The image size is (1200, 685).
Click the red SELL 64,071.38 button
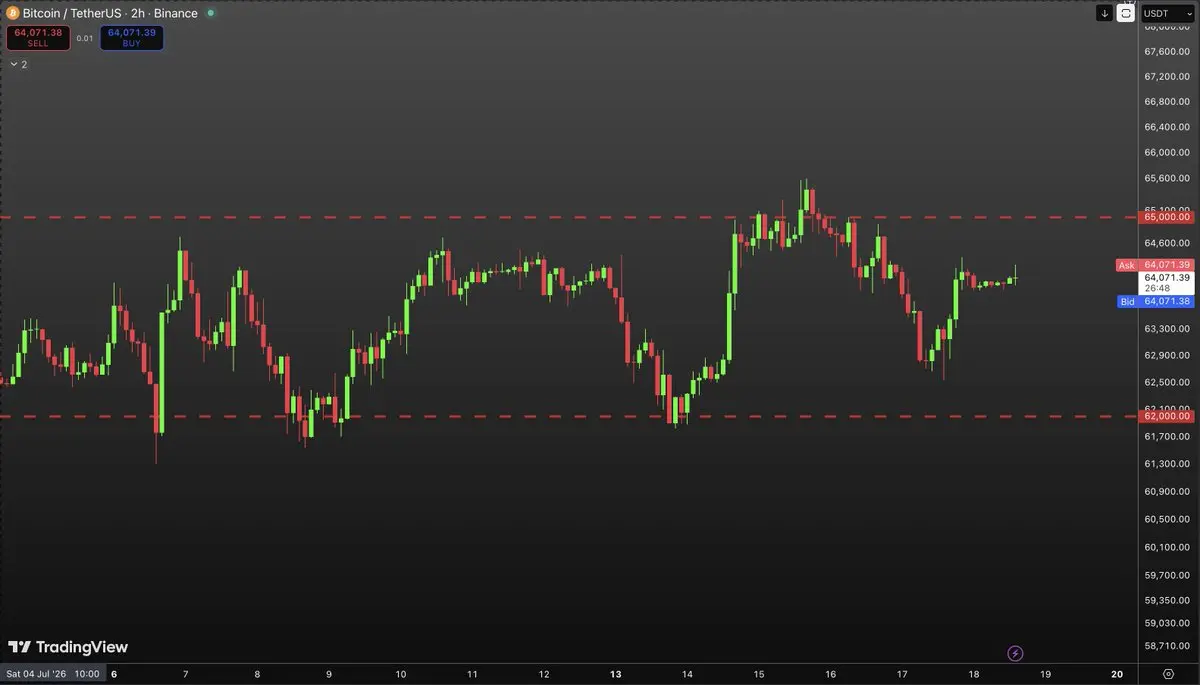click(38, 38)
